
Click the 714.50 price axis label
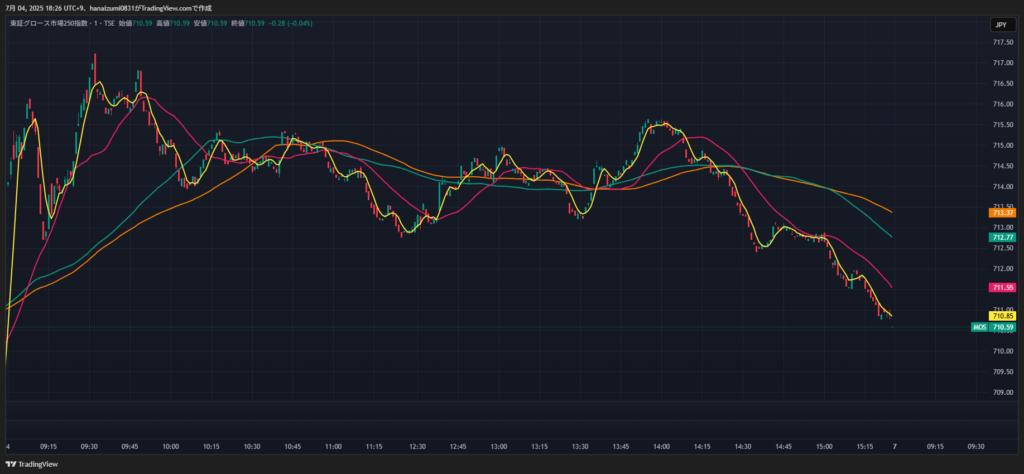1002,166
